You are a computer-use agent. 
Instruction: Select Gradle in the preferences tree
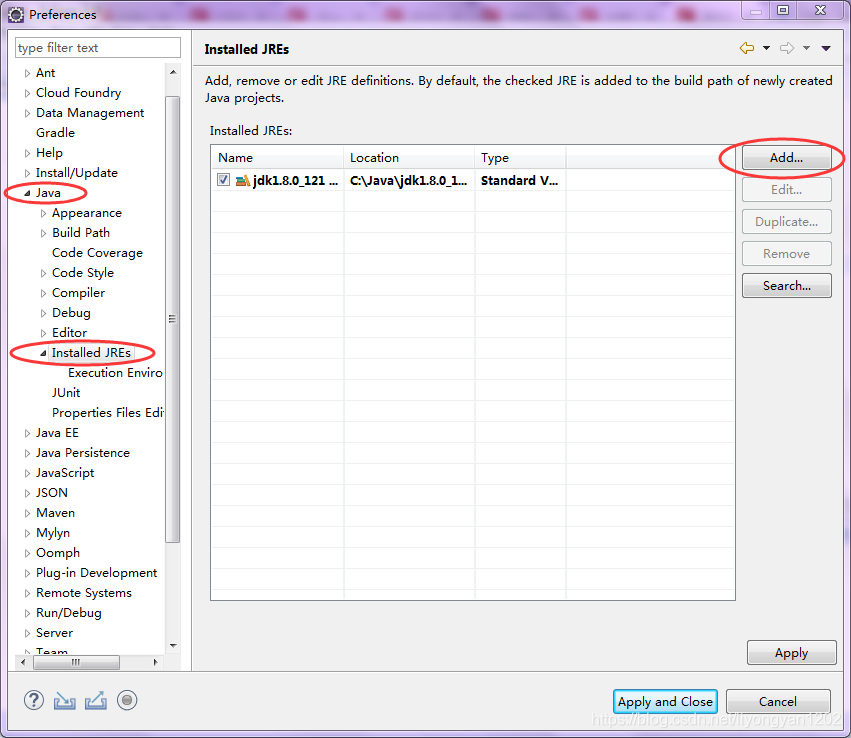[x=55, y=133]
